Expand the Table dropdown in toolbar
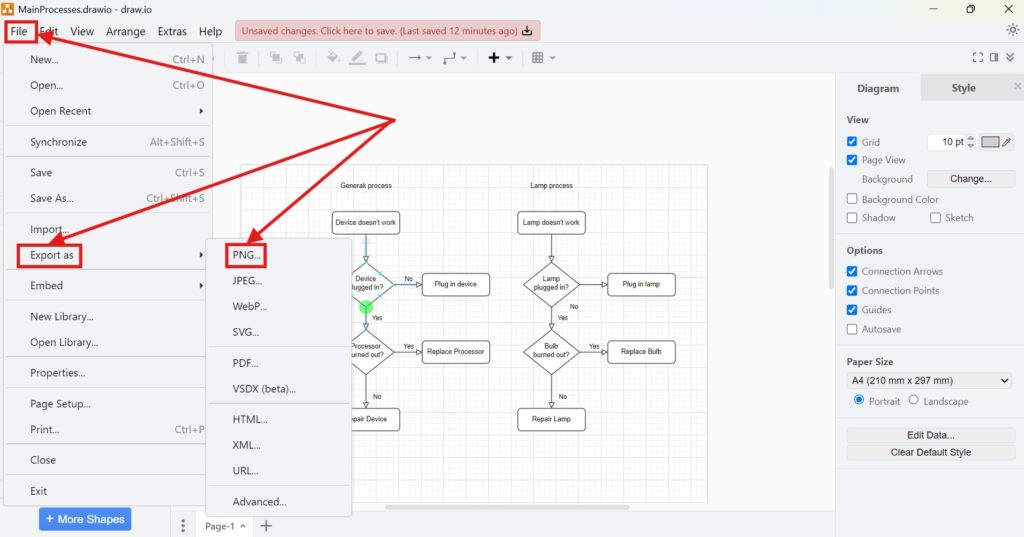 click(543, 58)
